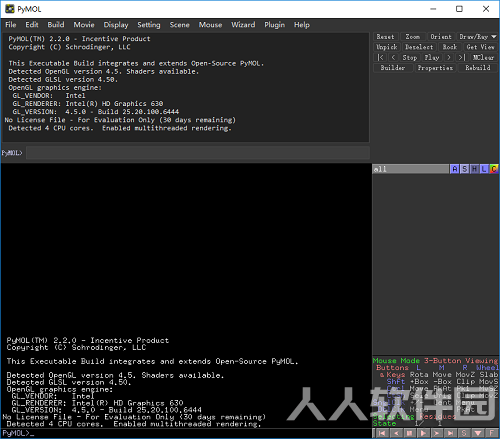Click the bottom step-back icon

[x=396, y=433]
